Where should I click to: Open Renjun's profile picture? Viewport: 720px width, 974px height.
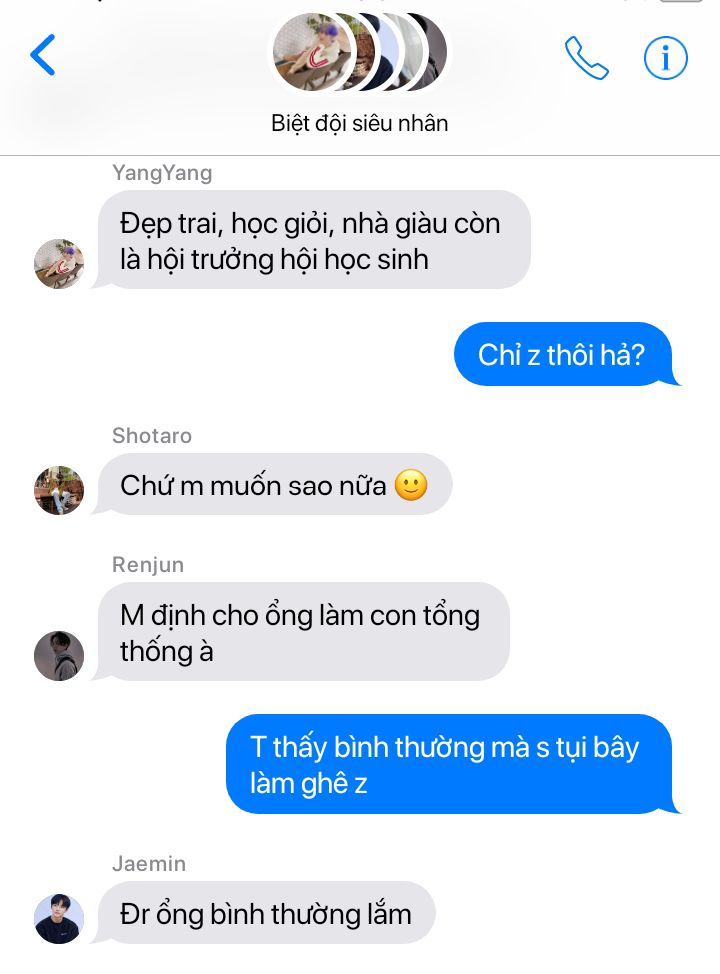point(59,656)
